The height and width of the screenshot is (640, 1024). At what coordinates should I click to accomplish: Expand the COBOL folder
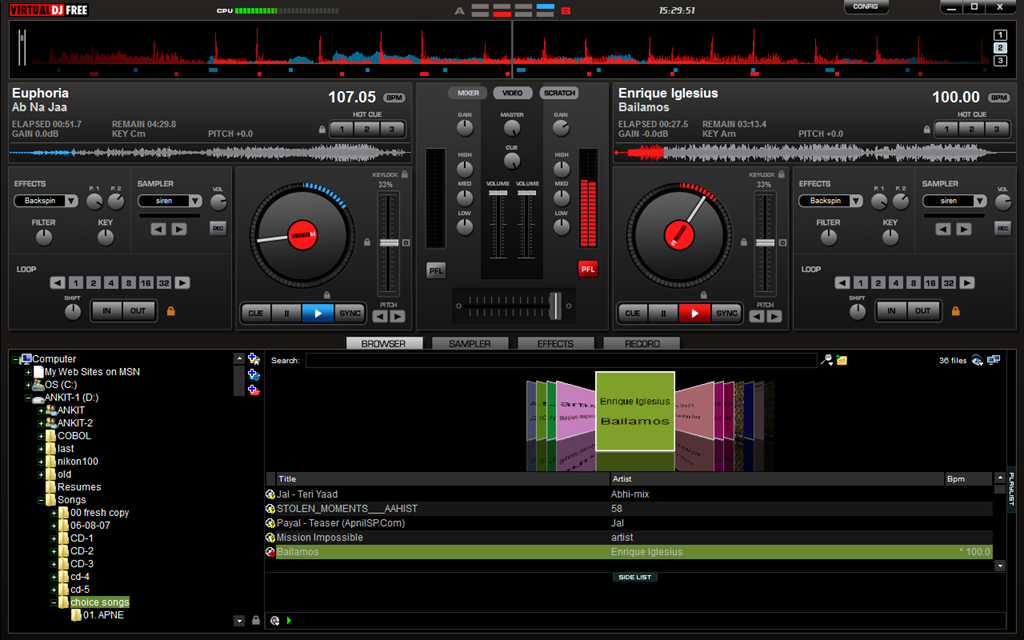tap(40, 436)
